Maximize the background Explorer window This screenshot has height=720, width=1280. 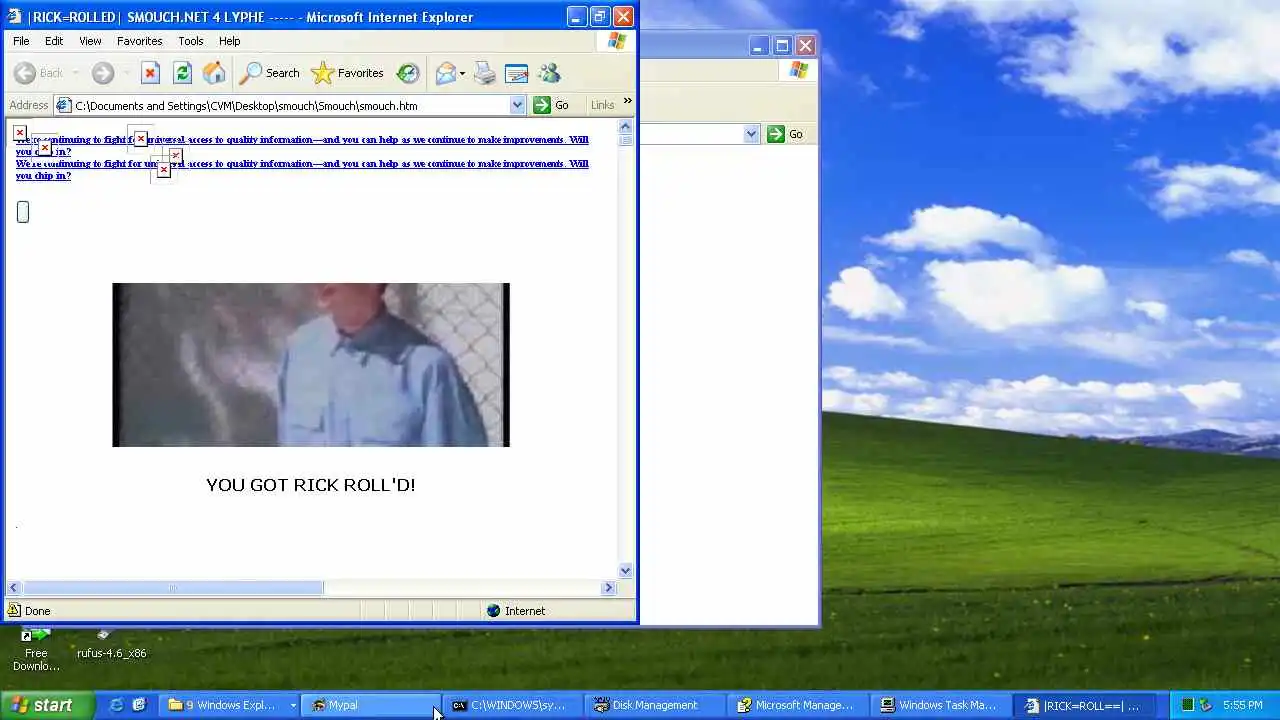(x=782, y=45)
